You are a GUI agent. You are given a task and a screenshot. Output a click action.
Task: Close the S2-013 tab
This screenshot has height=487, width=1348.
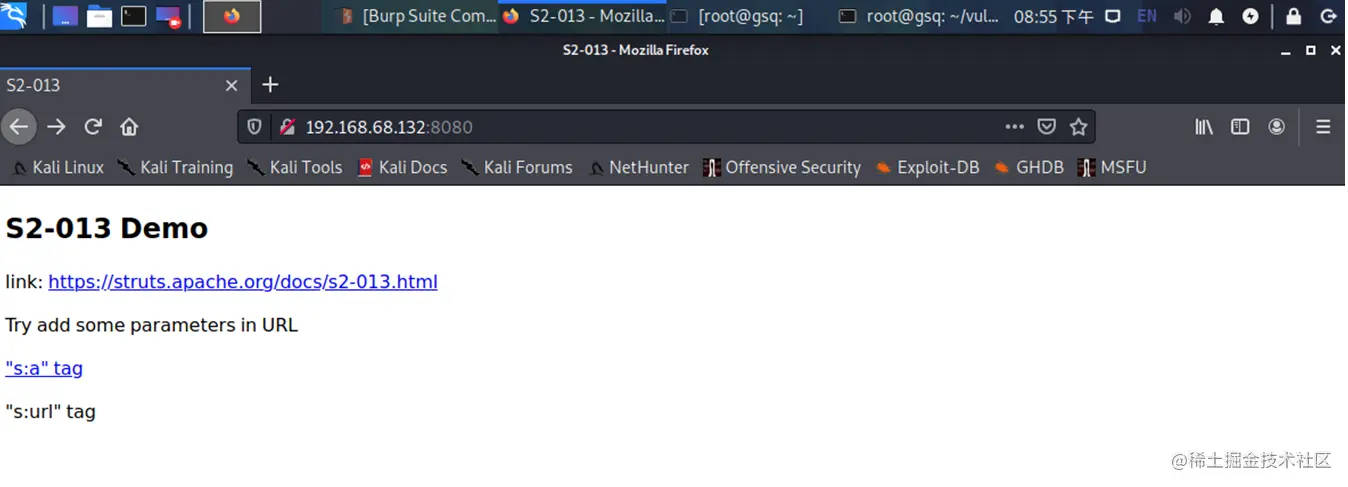(231, 85)
